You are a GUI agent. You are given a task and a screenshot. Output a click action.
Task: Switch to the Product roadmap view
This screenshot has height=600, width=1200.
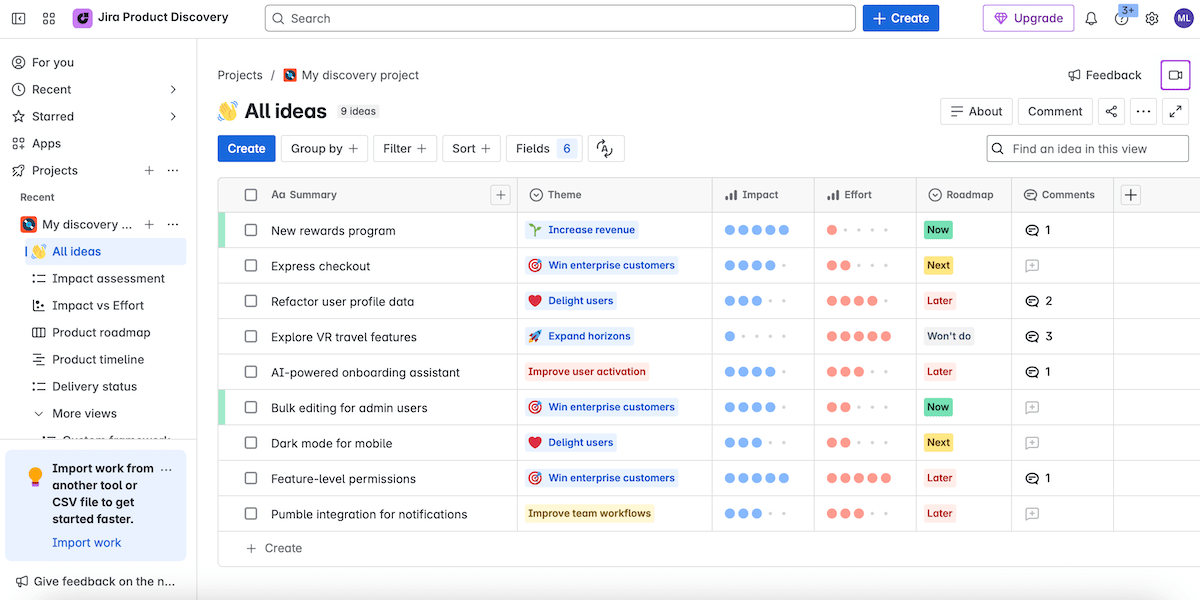(101, 332)
